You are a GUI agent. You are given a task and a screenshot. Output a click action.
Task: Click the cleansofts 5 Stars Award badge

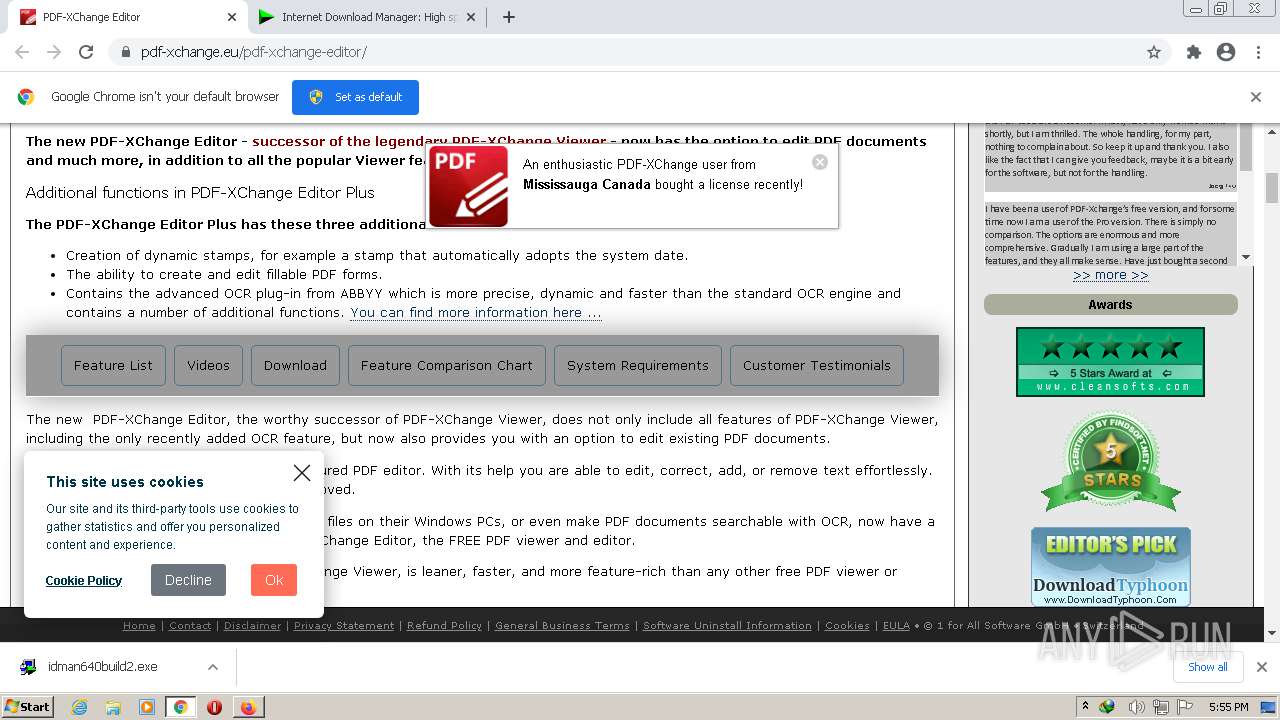(1110, 362)
